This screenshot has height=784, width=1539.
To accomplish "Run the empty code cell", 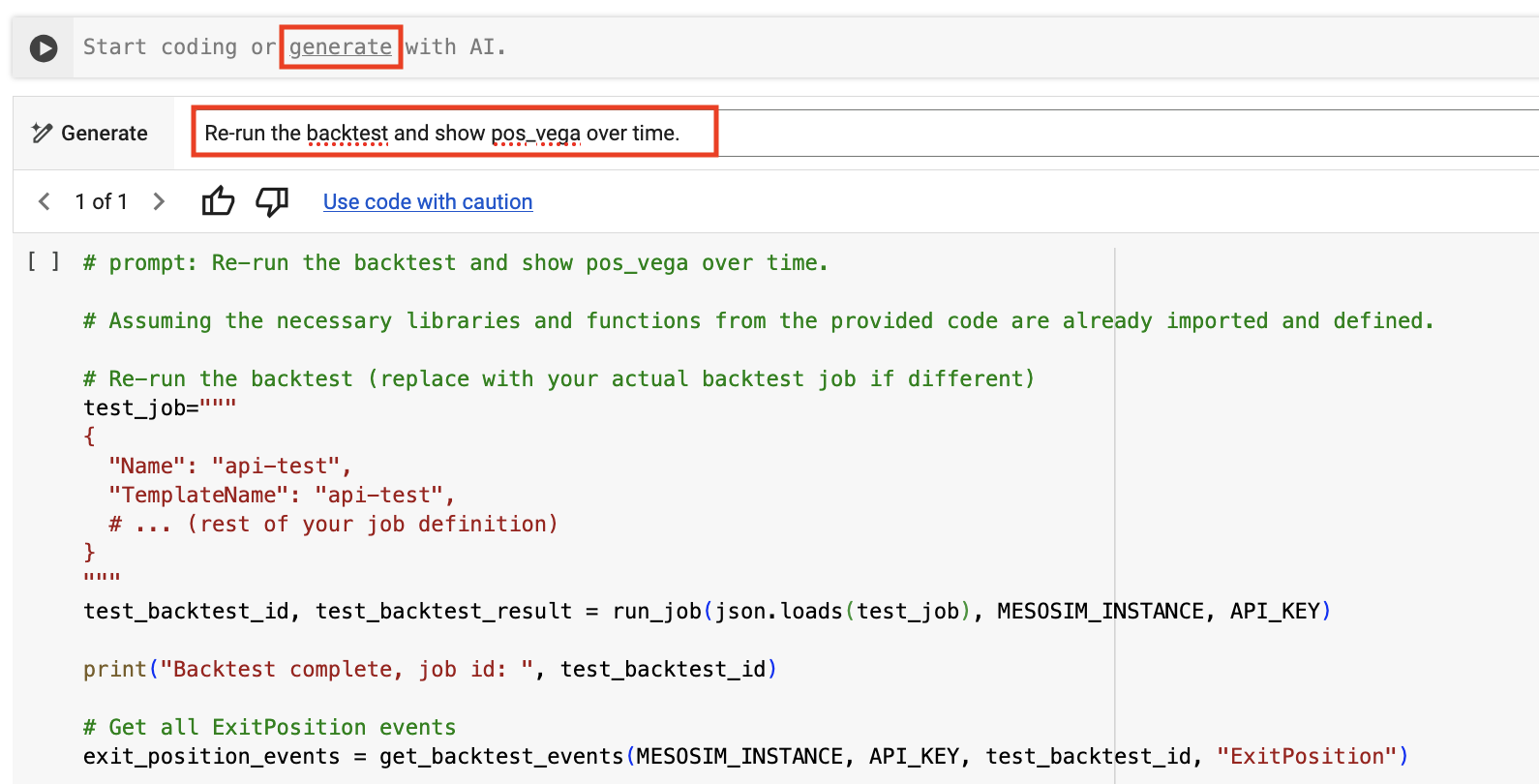I will (44, 47).
